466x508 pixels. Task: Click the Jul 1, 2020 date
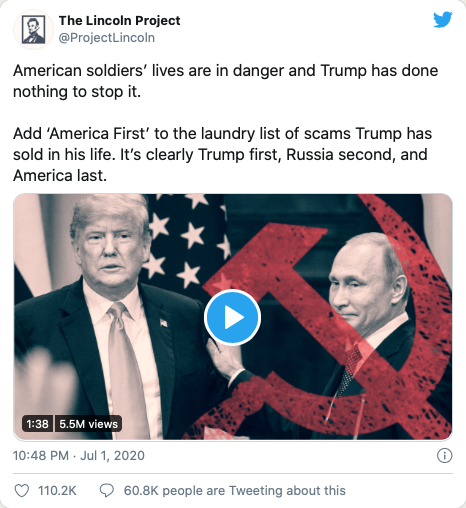pos(112,455)
